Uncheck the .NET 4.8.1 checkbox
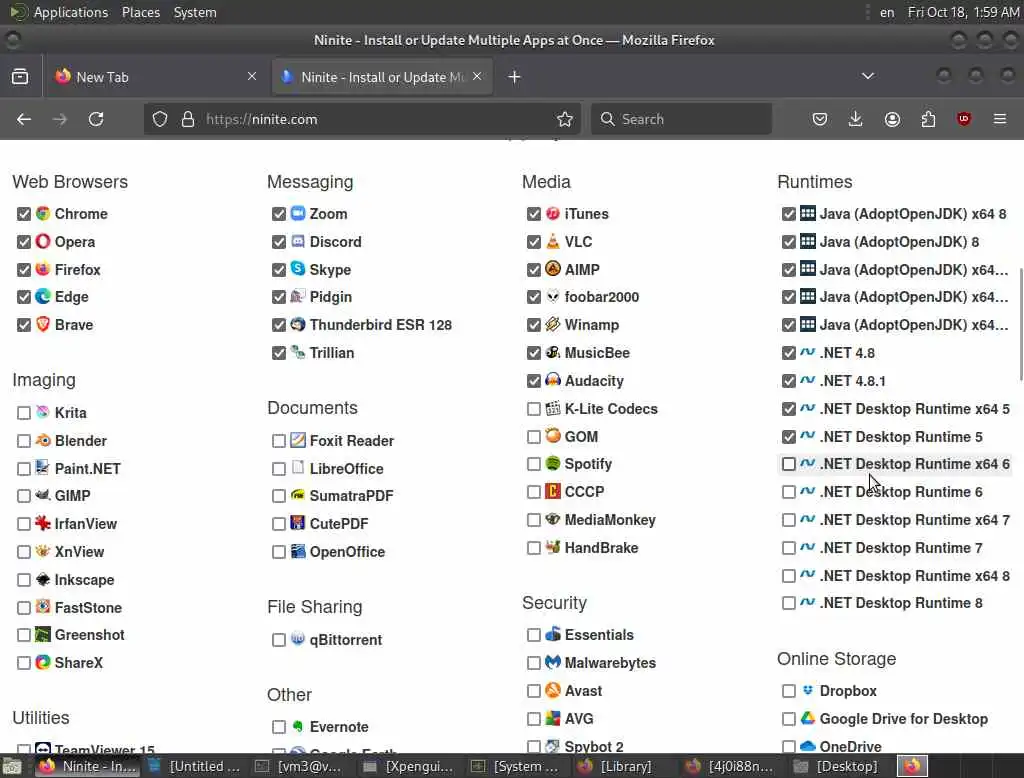Image resolution: width=1024 pixels, height=778 pixels. [789, 381]
